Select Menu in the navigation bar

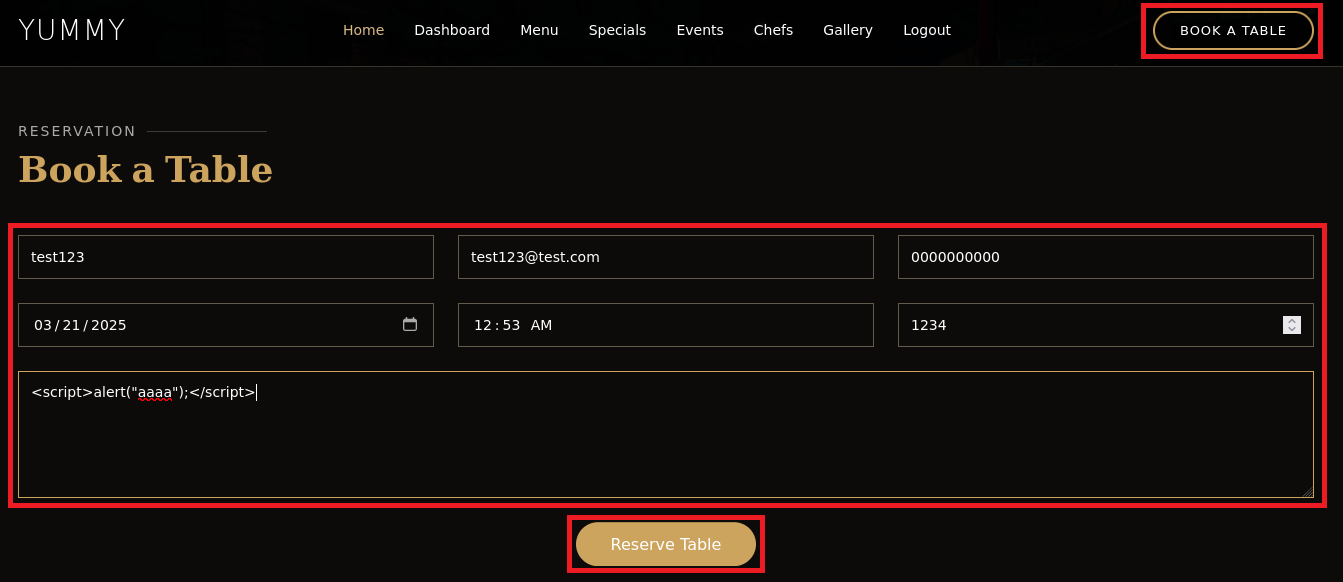[539, 30]
